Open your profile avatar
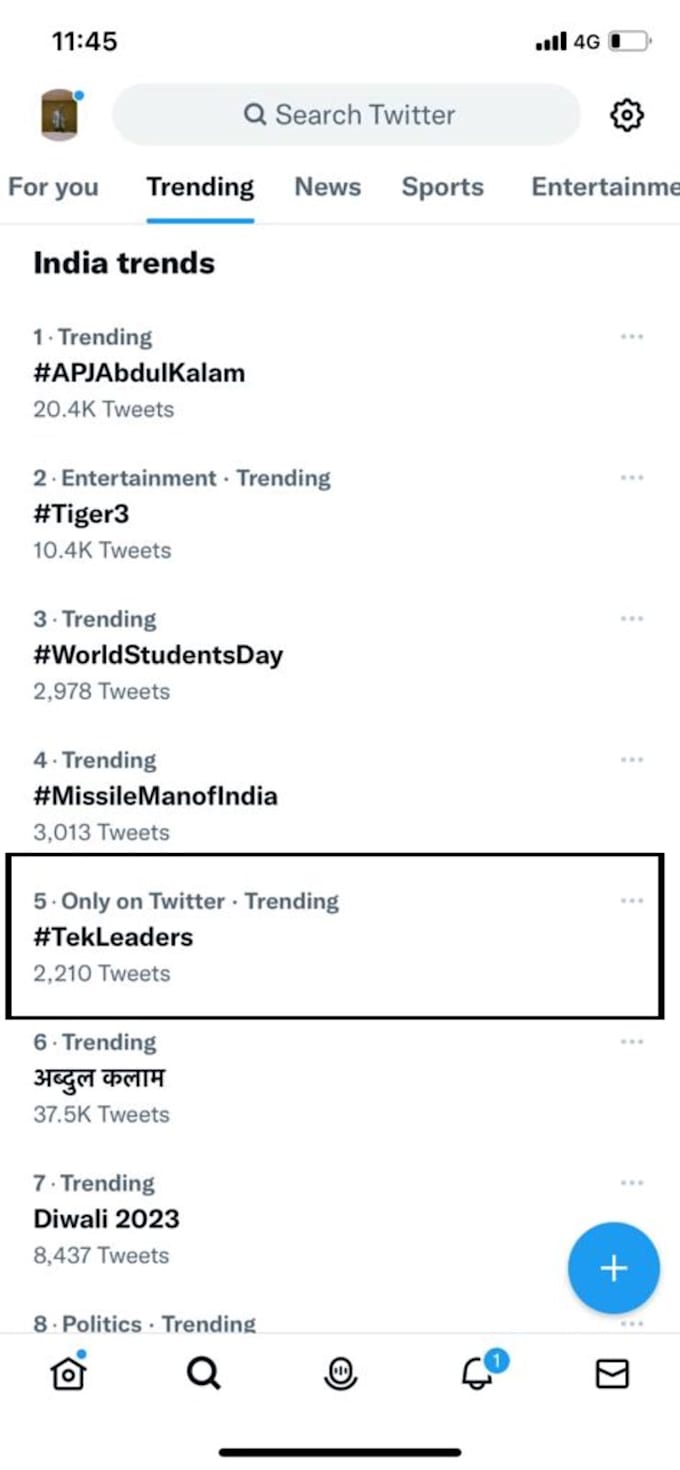This screenshot has height=1470, width=680. click(x=58, y=114)
